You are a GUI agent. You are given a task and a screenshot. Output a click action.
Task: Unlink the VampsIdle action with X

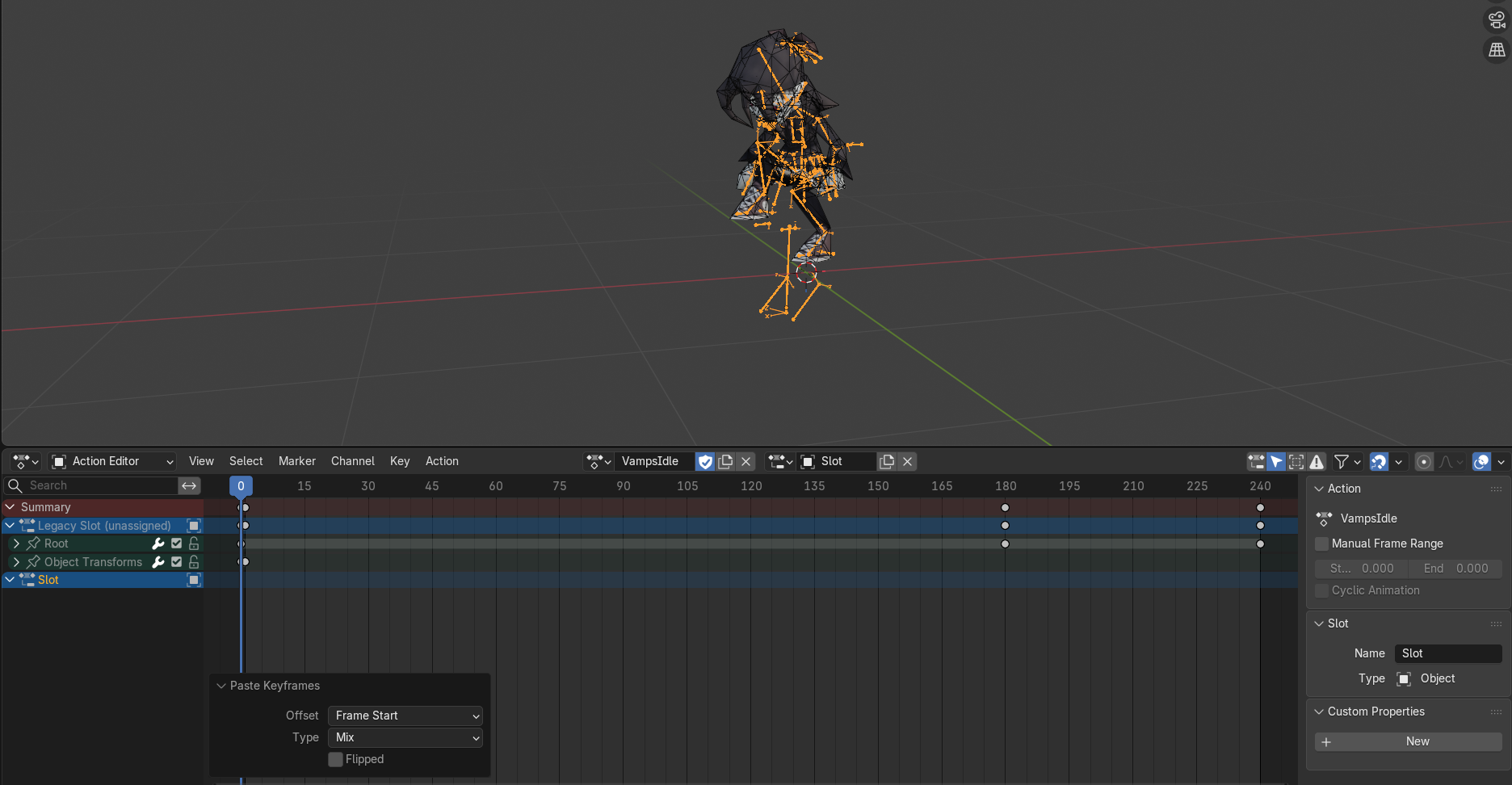(x=746, y=462)
